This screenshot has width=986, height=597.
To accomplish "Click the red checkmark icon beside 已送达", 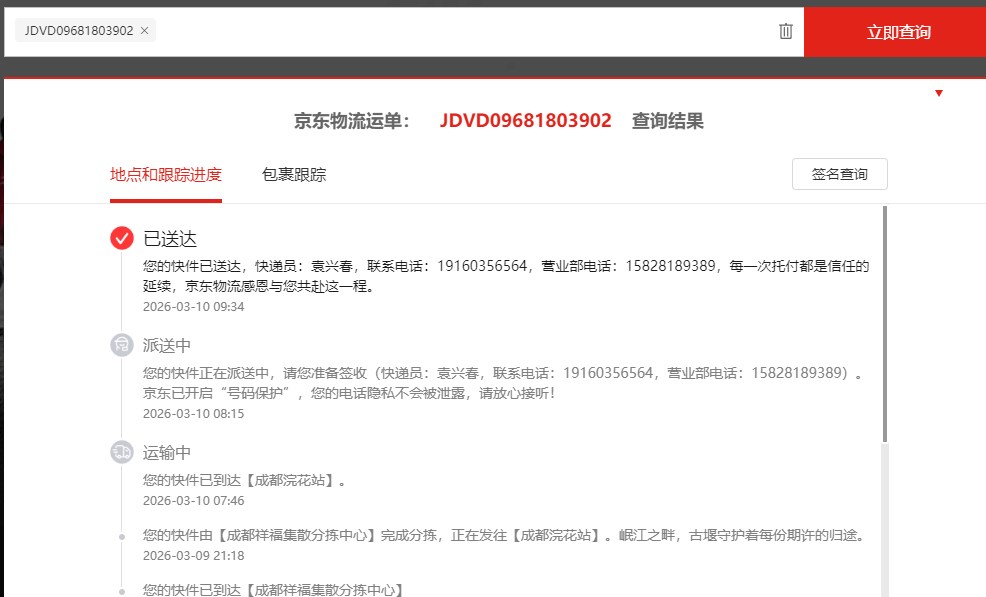I will pos(122,238).
